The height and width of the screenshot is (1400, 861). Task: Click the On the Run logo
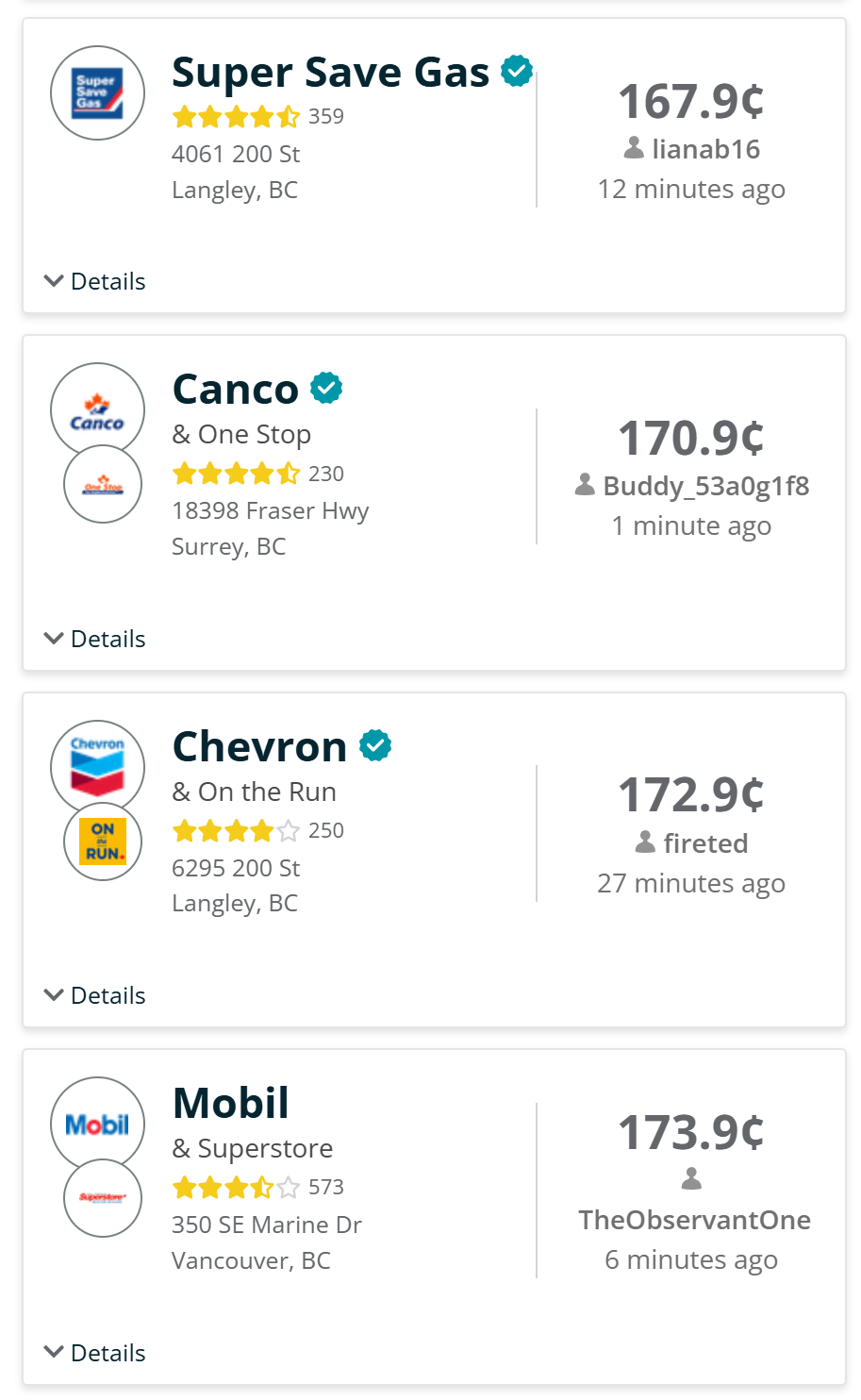(x=103, y=842)
